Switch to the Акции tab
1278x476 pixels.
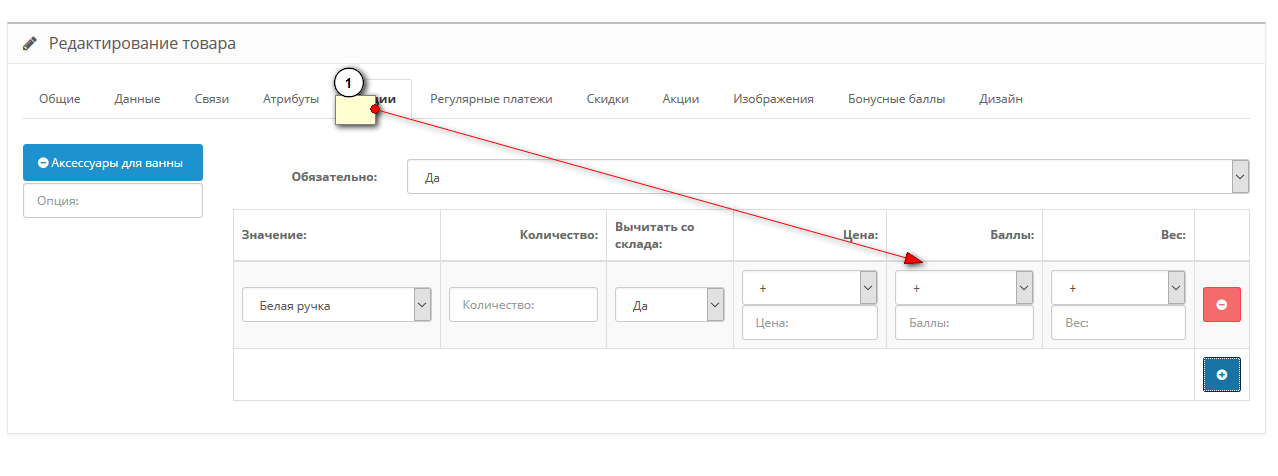(680, 99)
